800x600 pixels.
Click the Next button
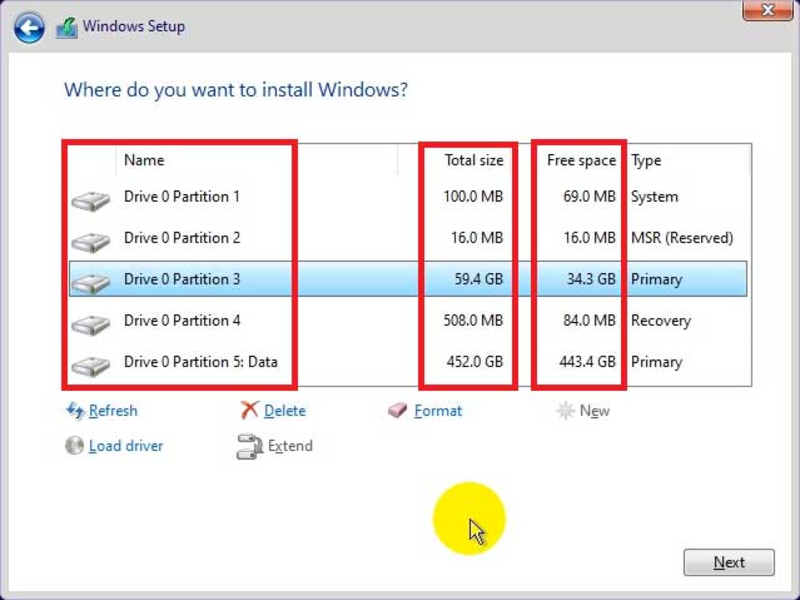click(x=729, y=562)
